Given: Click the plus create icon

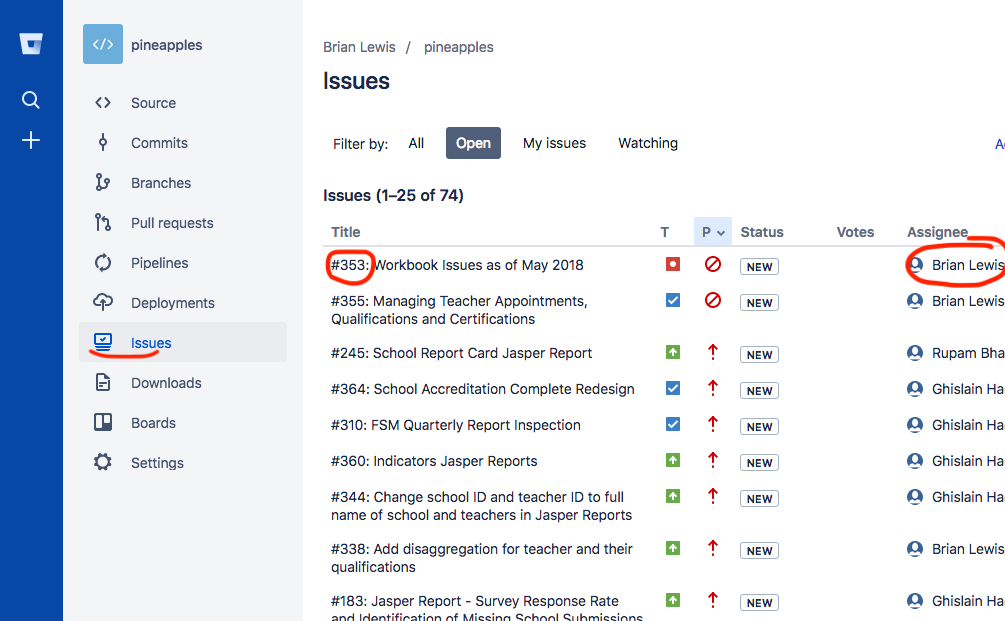Looking at the screenshot, I should point(31,140).
